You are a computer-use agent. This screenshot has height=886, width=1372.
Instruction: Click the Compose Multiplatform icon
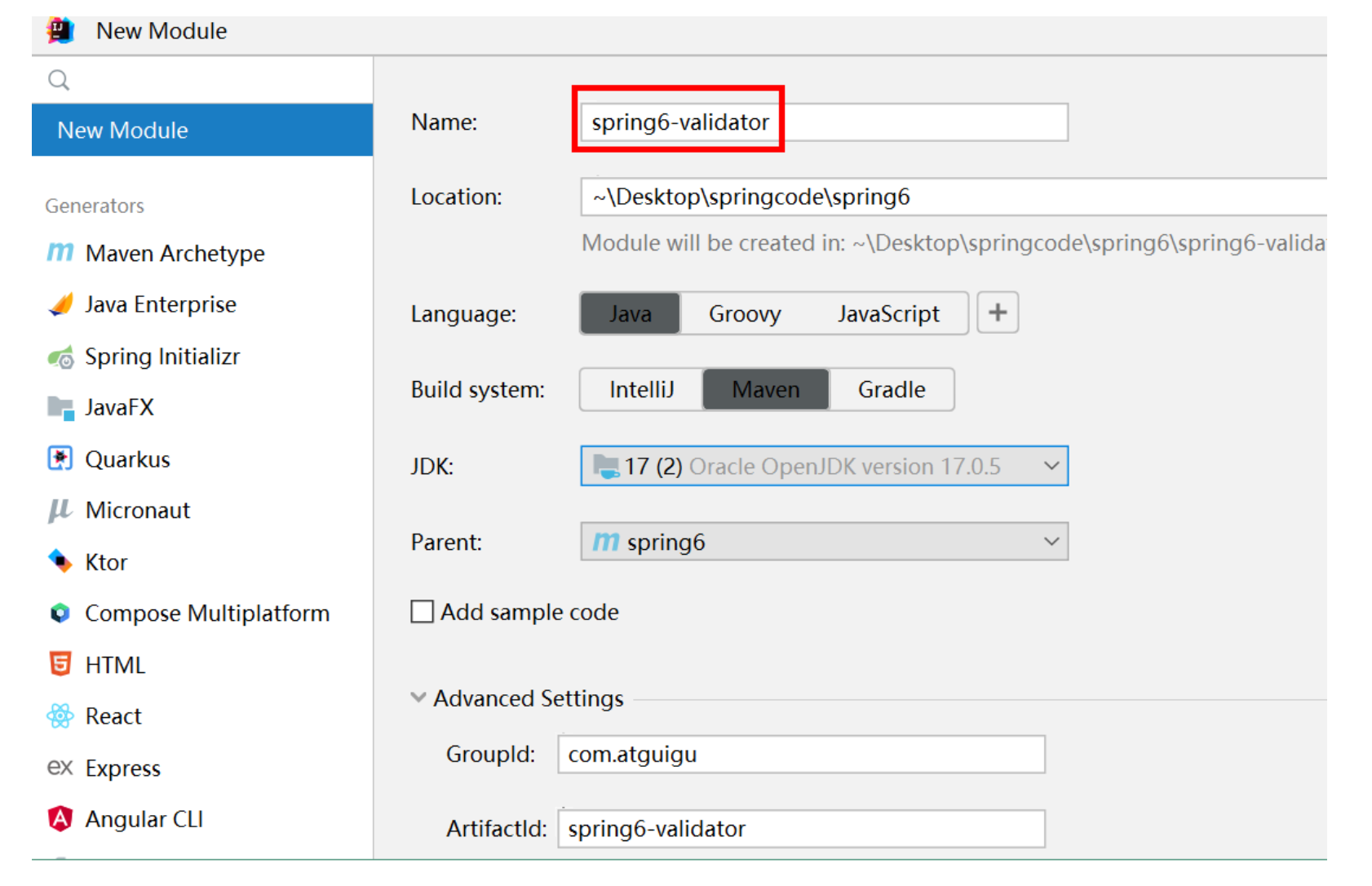point(60,613)
